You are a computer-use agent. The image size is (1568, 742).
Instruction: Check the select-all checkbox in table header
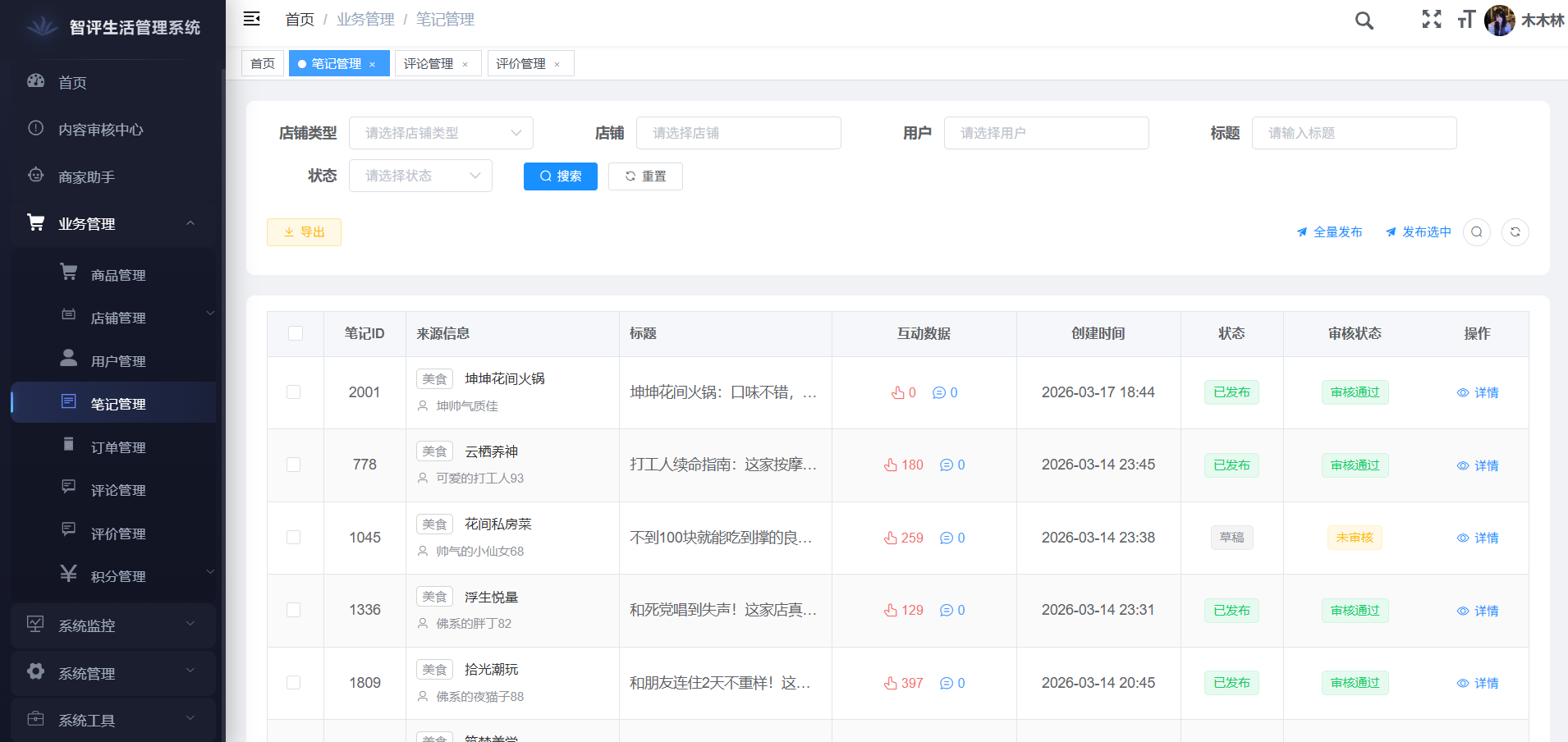(295, 333)
